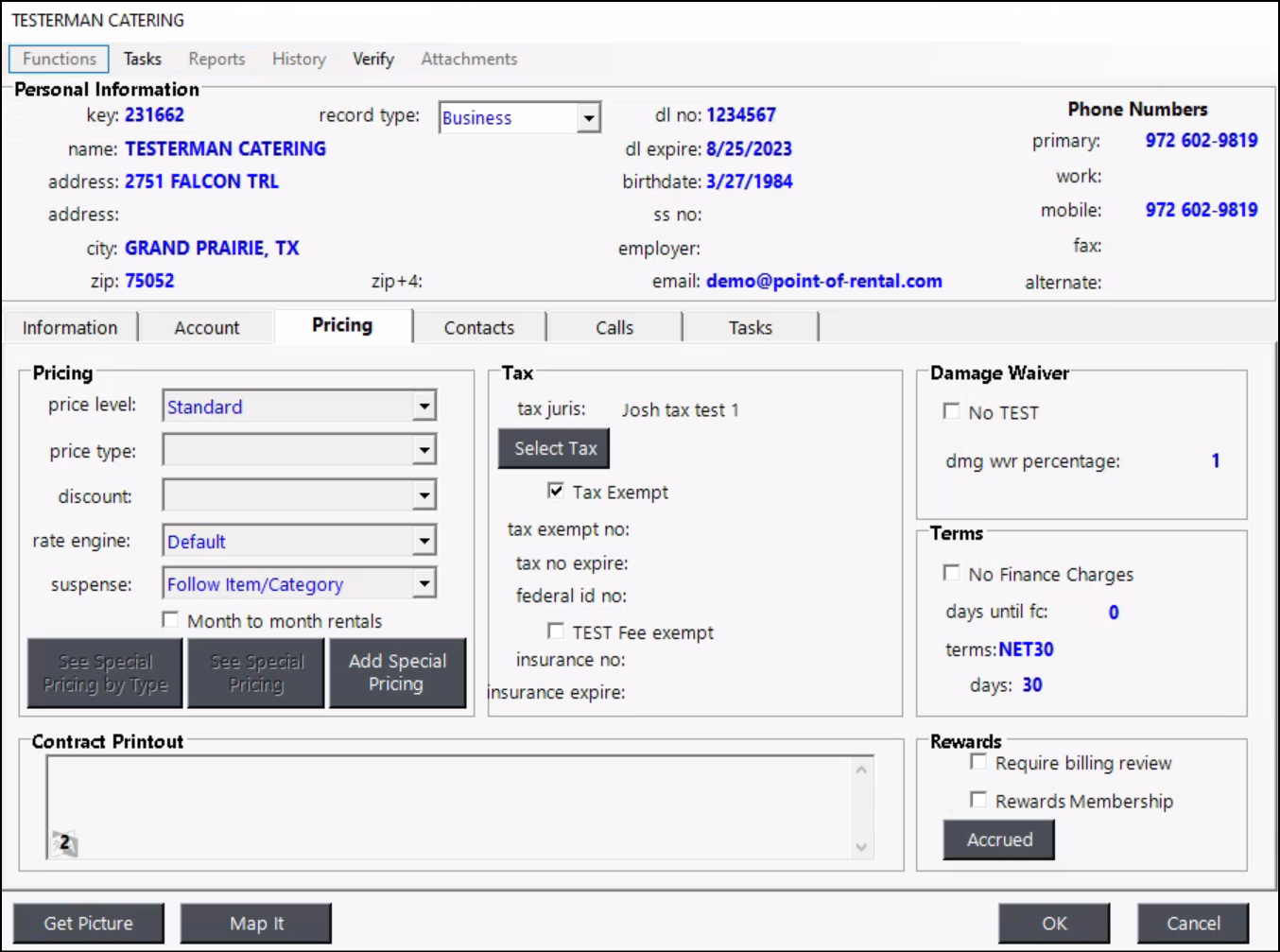Open the Functions menu
The image size is (1280, 952).
pyautogui.click(x=60, y=59)
